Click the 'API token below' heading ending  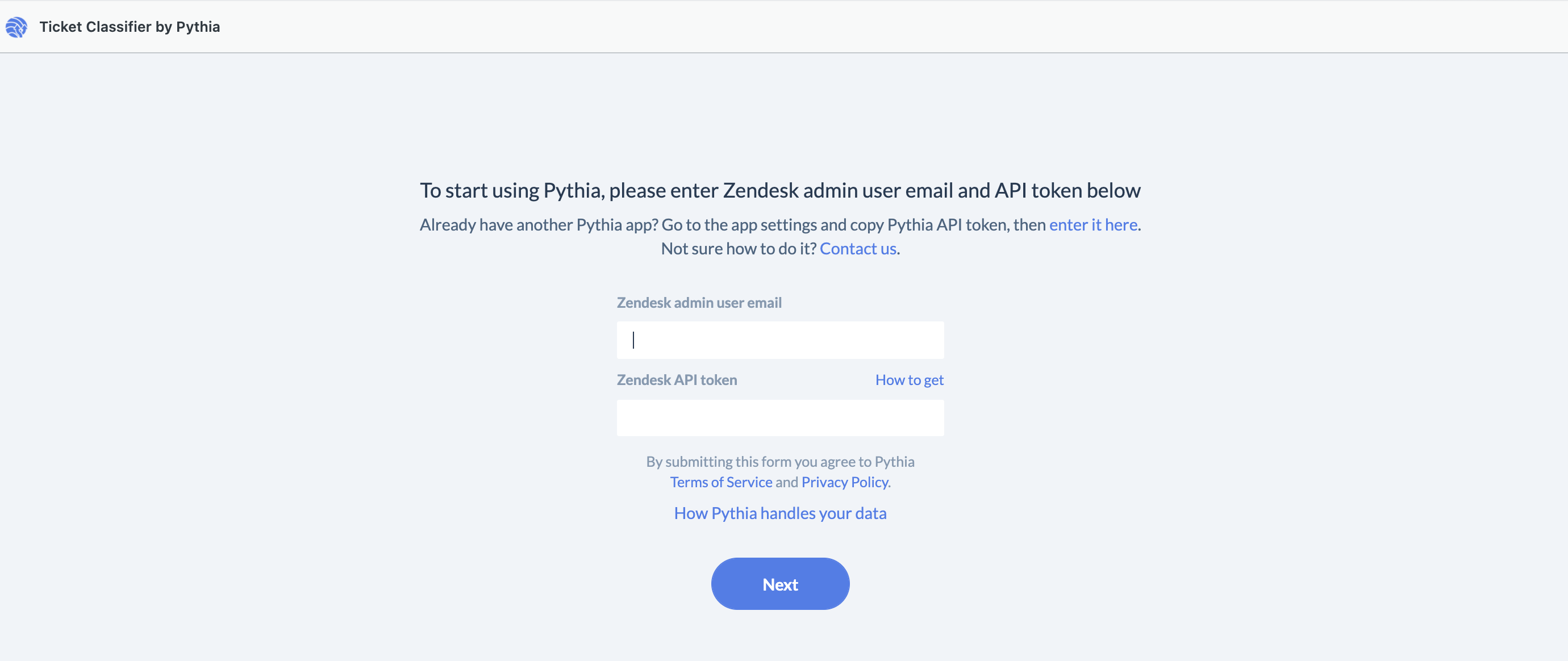click(x=1067, y=190)
